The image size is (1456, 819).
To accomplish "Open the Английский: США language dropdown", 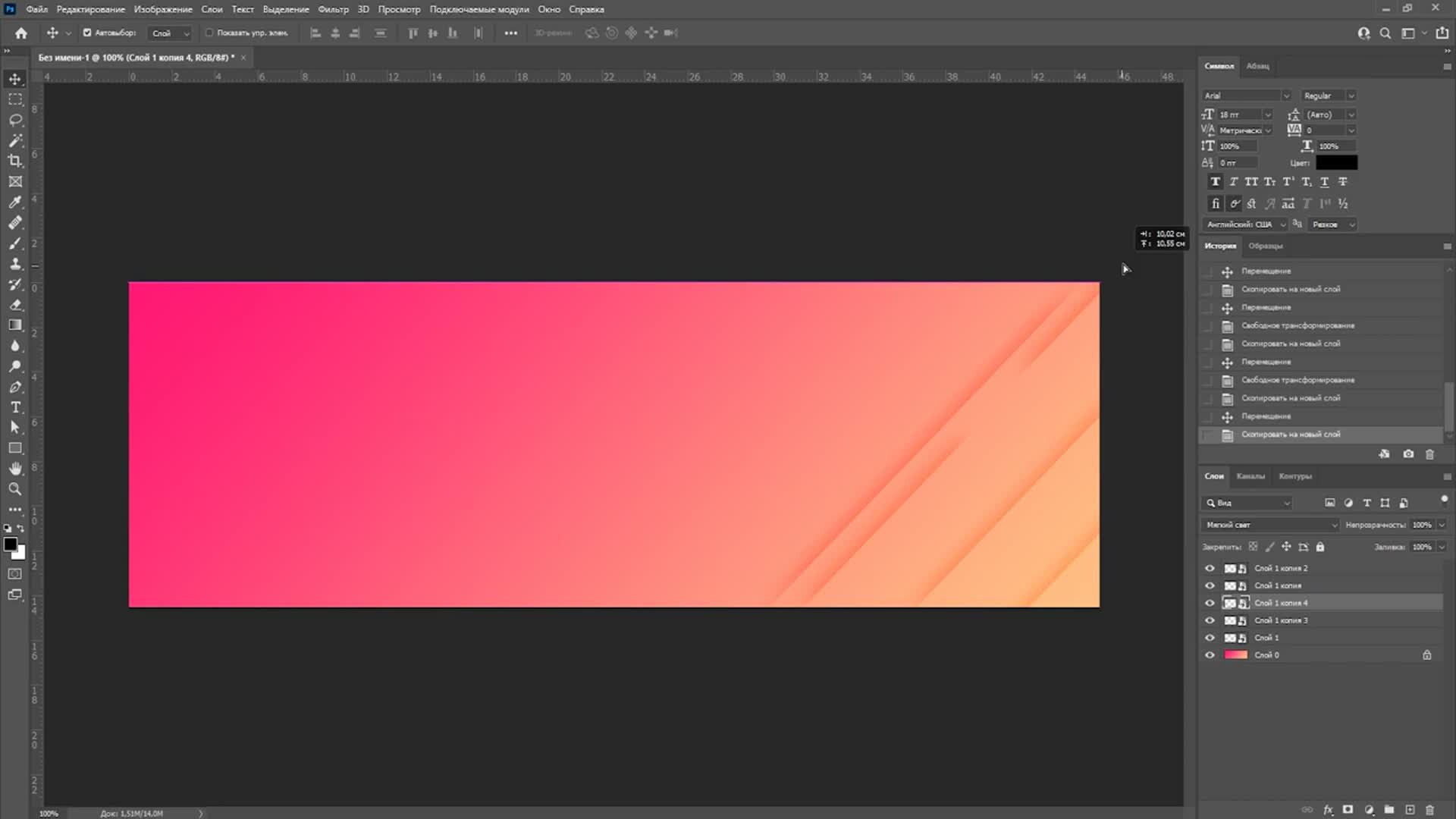I will [x=1245, y=224].
